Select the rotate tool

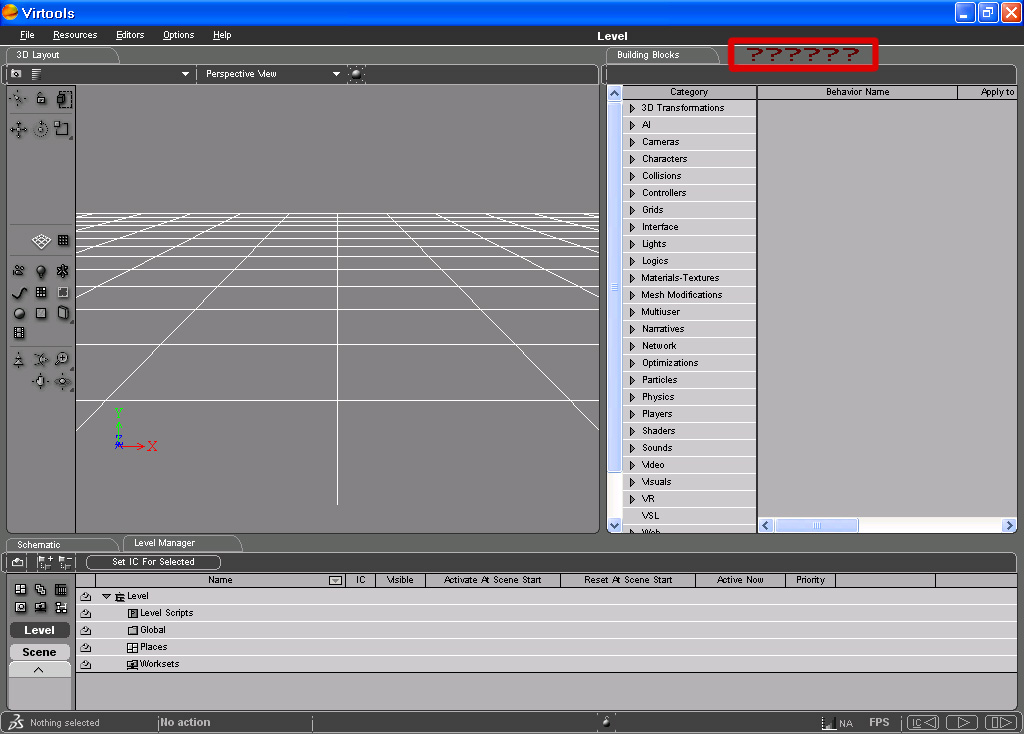click(40, 129)
